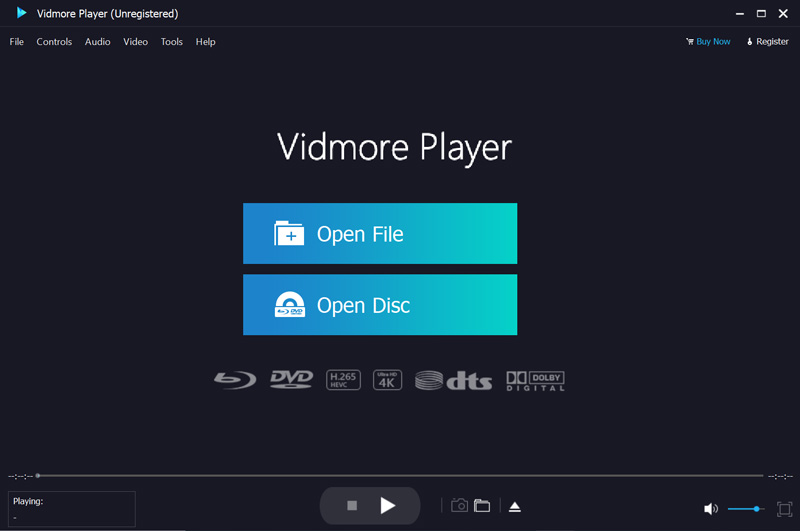Mute audio with the speaker icon
Screen dimensions: 800x531
click(711, 509)
